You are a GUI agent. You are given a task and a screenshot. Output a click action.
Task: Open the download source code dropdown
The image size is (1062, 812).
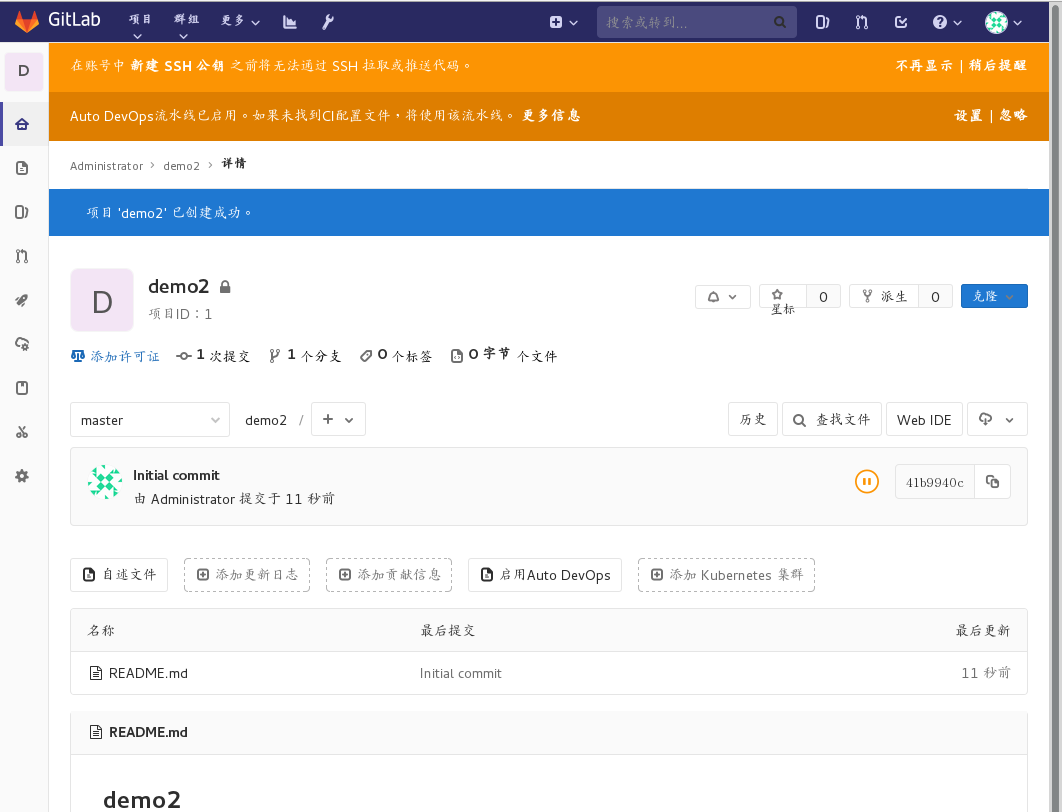pyautogui.click(x=997, y=419)
